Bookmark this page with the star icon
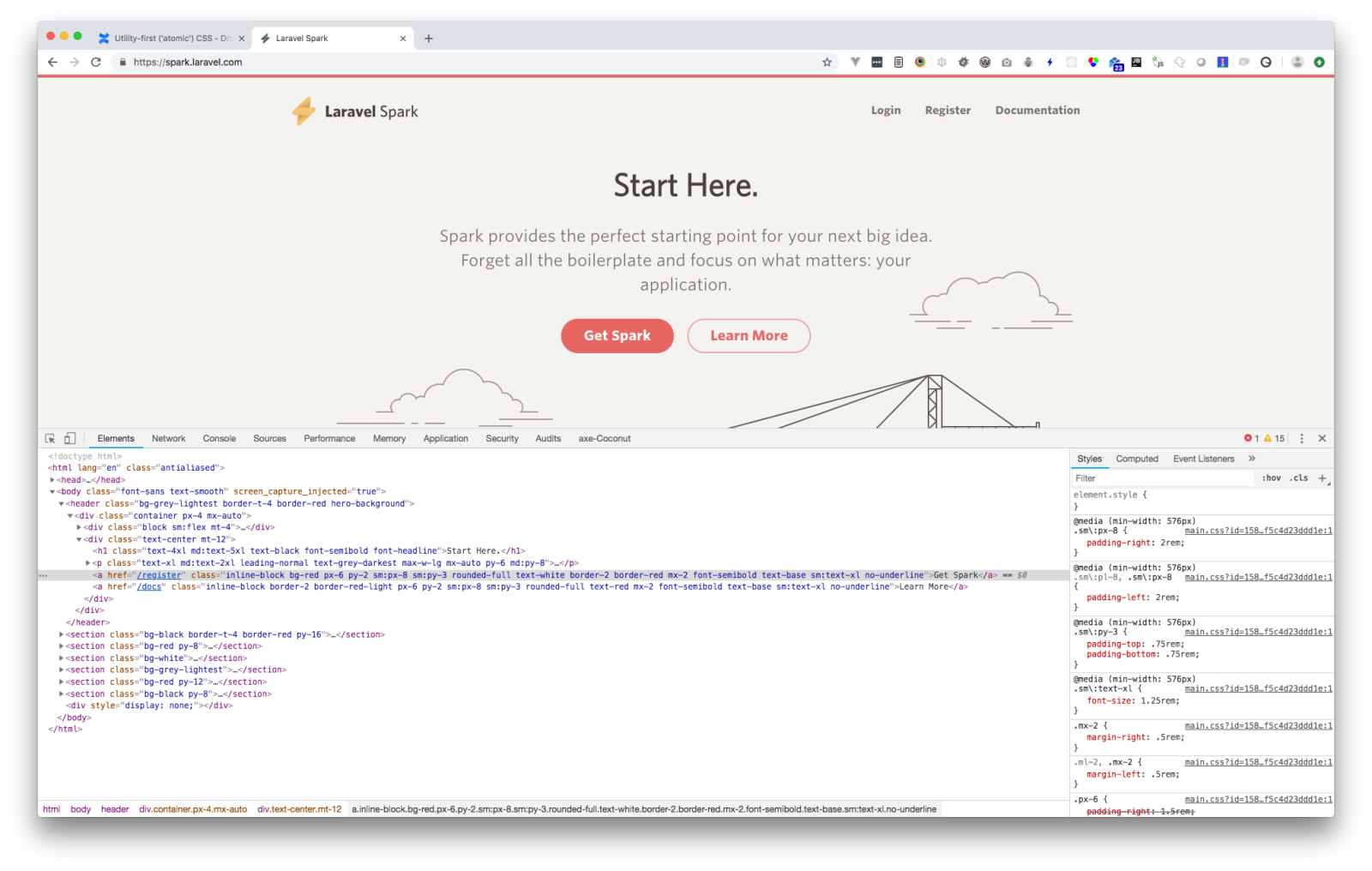 point(827,62)
